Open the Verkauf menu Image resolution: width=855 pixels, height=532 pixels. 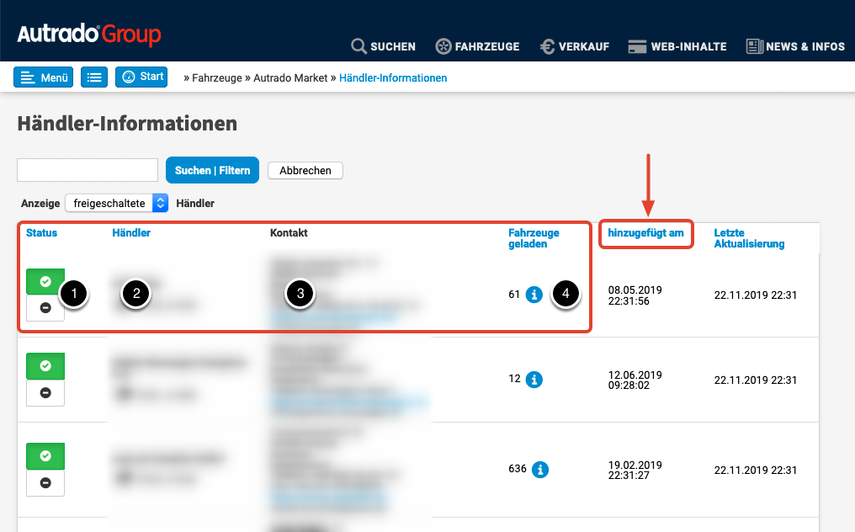point(574,47)
